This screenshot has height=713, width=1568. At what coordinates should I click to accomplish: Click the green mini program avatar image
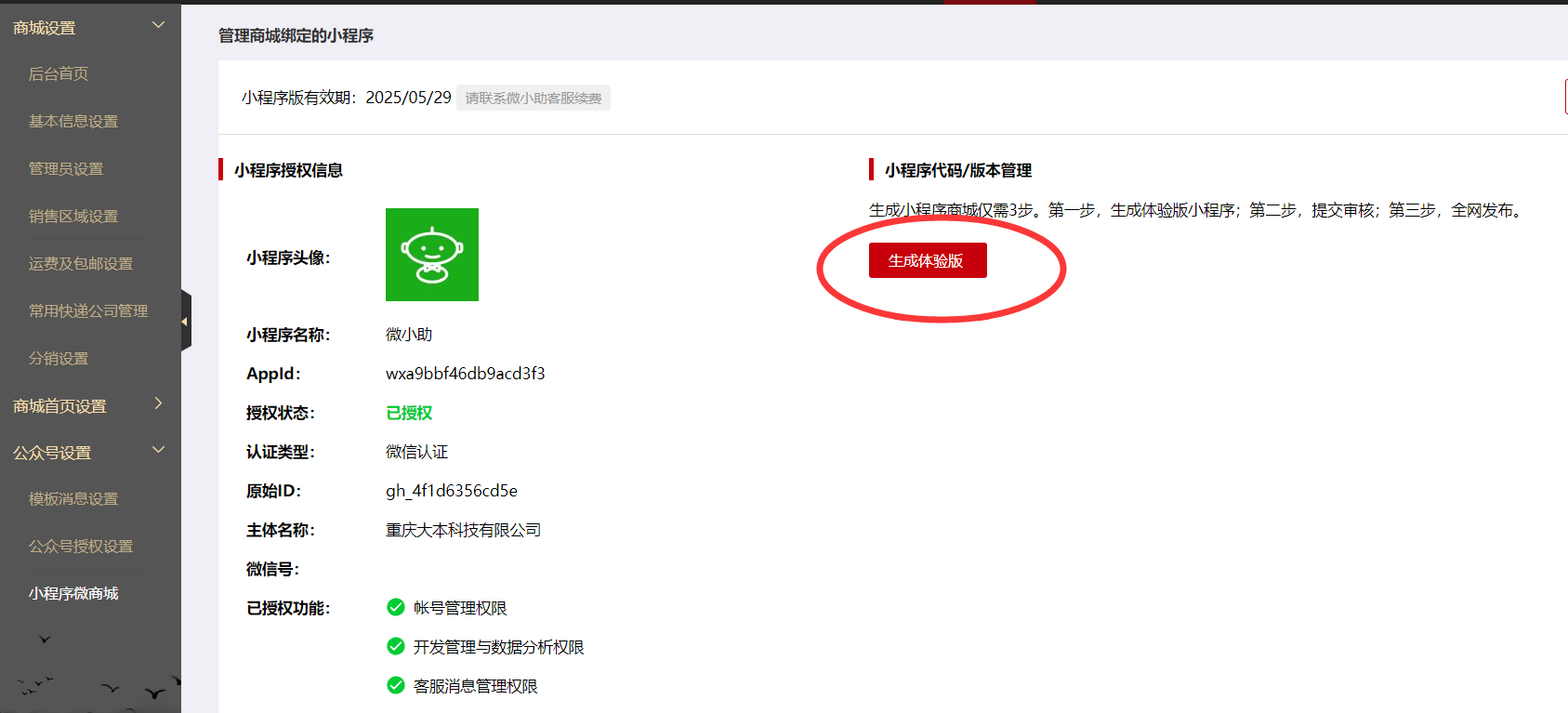pos(432,255)
